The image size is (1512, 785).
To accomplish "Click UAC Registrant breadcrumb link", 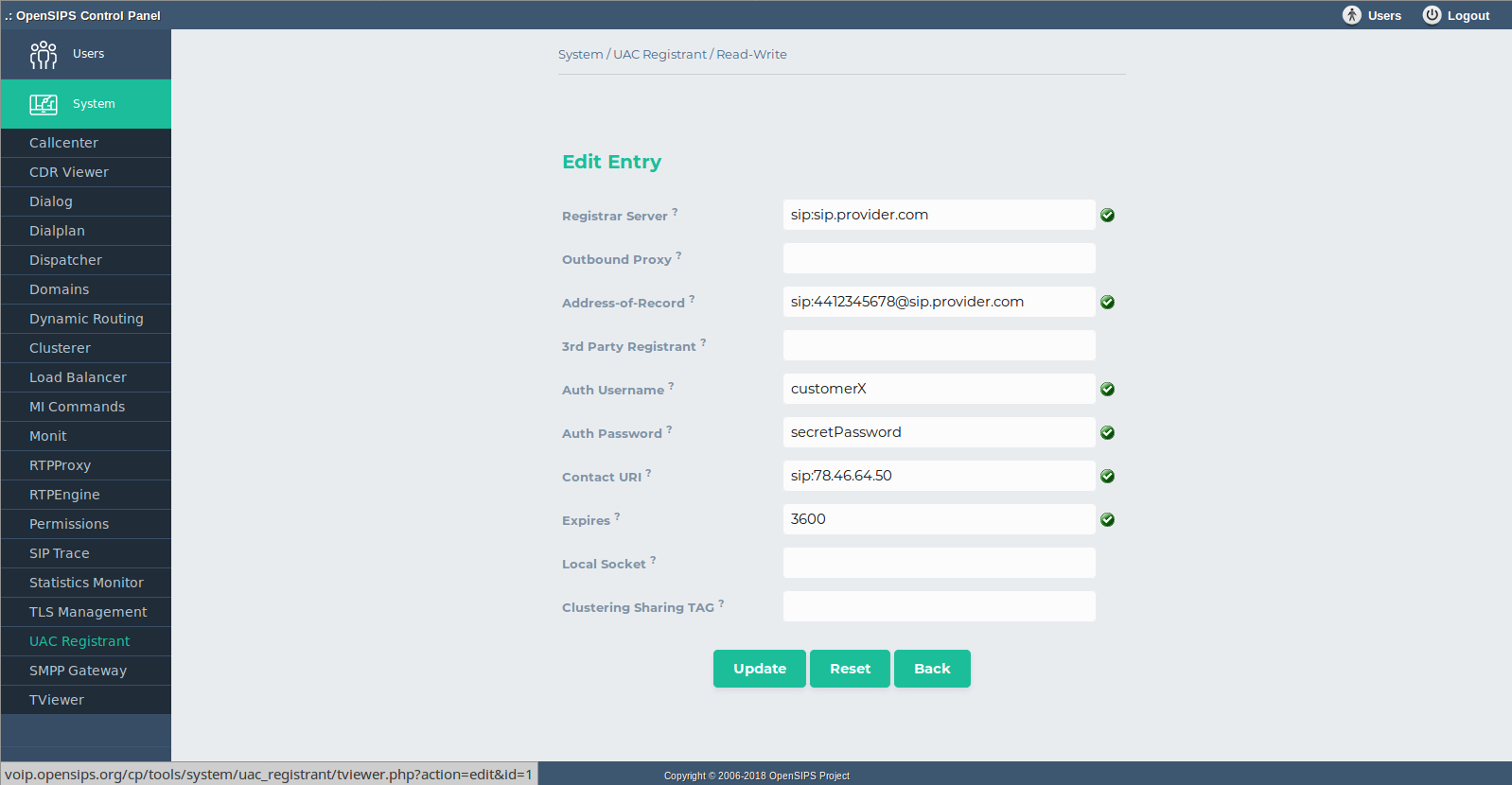I will (659, 55).
